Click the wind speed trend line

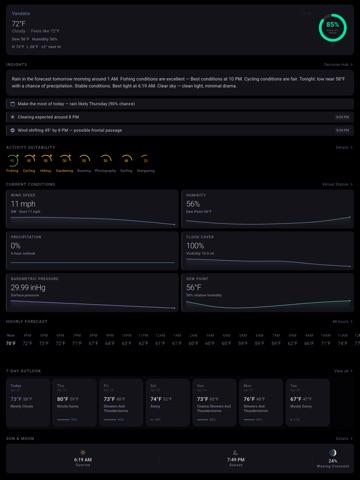(x=93, y=220)
